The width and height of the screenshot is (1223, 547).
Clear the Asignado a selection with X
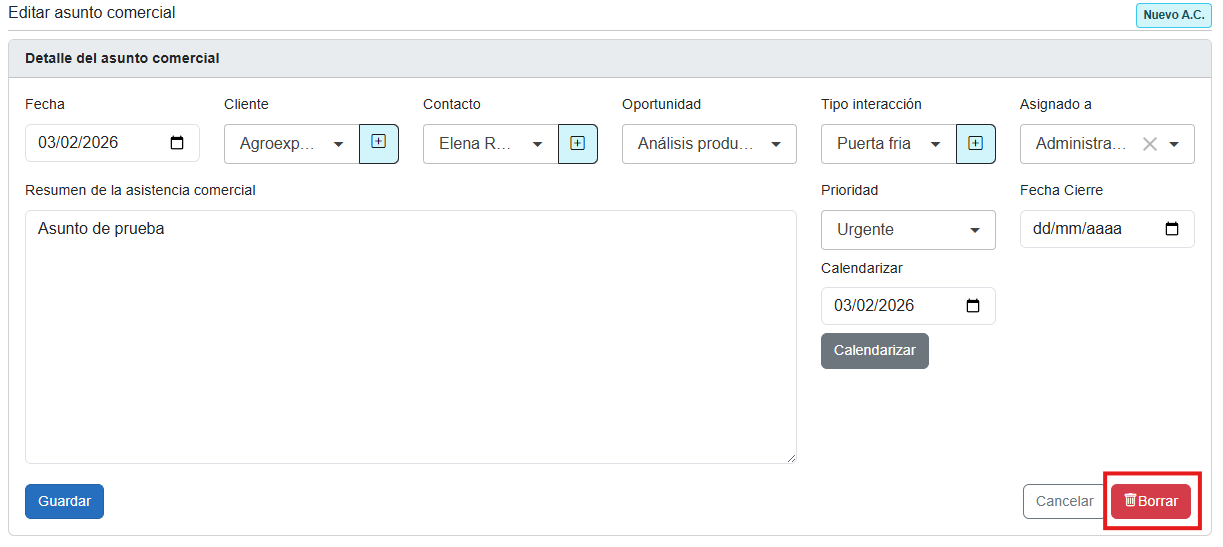point(1150,144)
